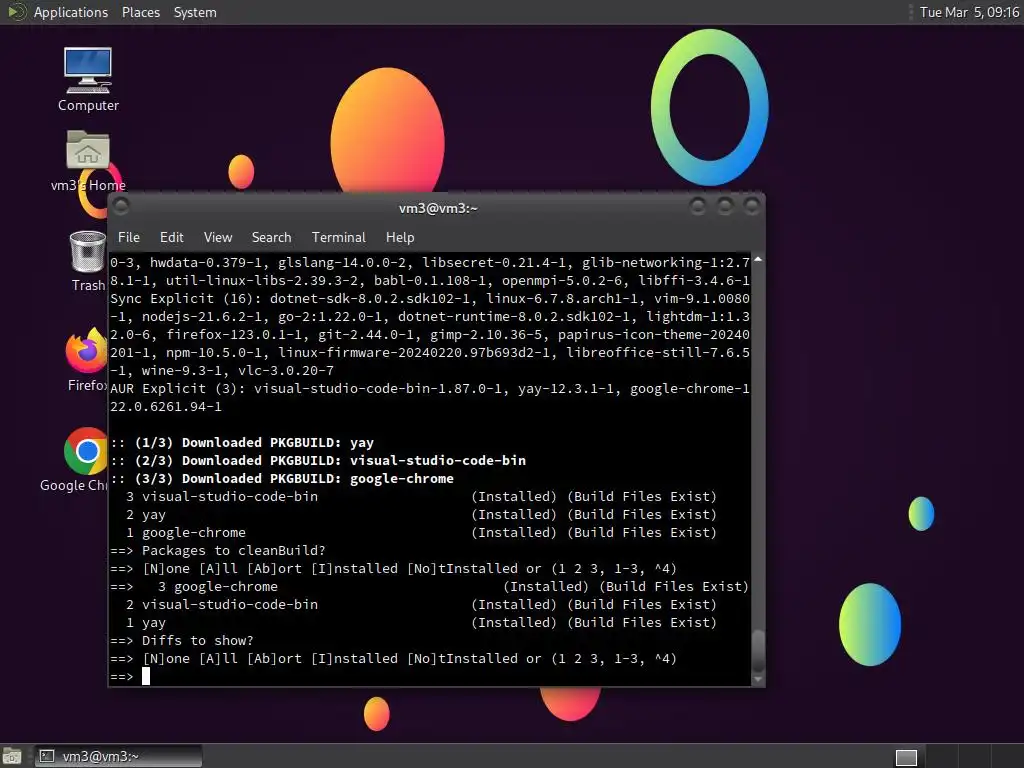Click the row '3 visual-studio-code-bin'
This screenshot has width=1024, height=768.
(421, 496)
